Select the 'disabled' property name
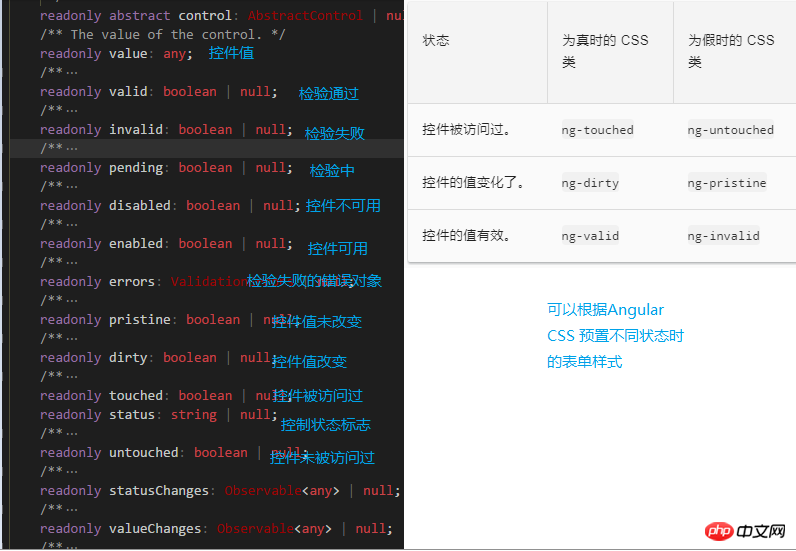 pos(140,205)
